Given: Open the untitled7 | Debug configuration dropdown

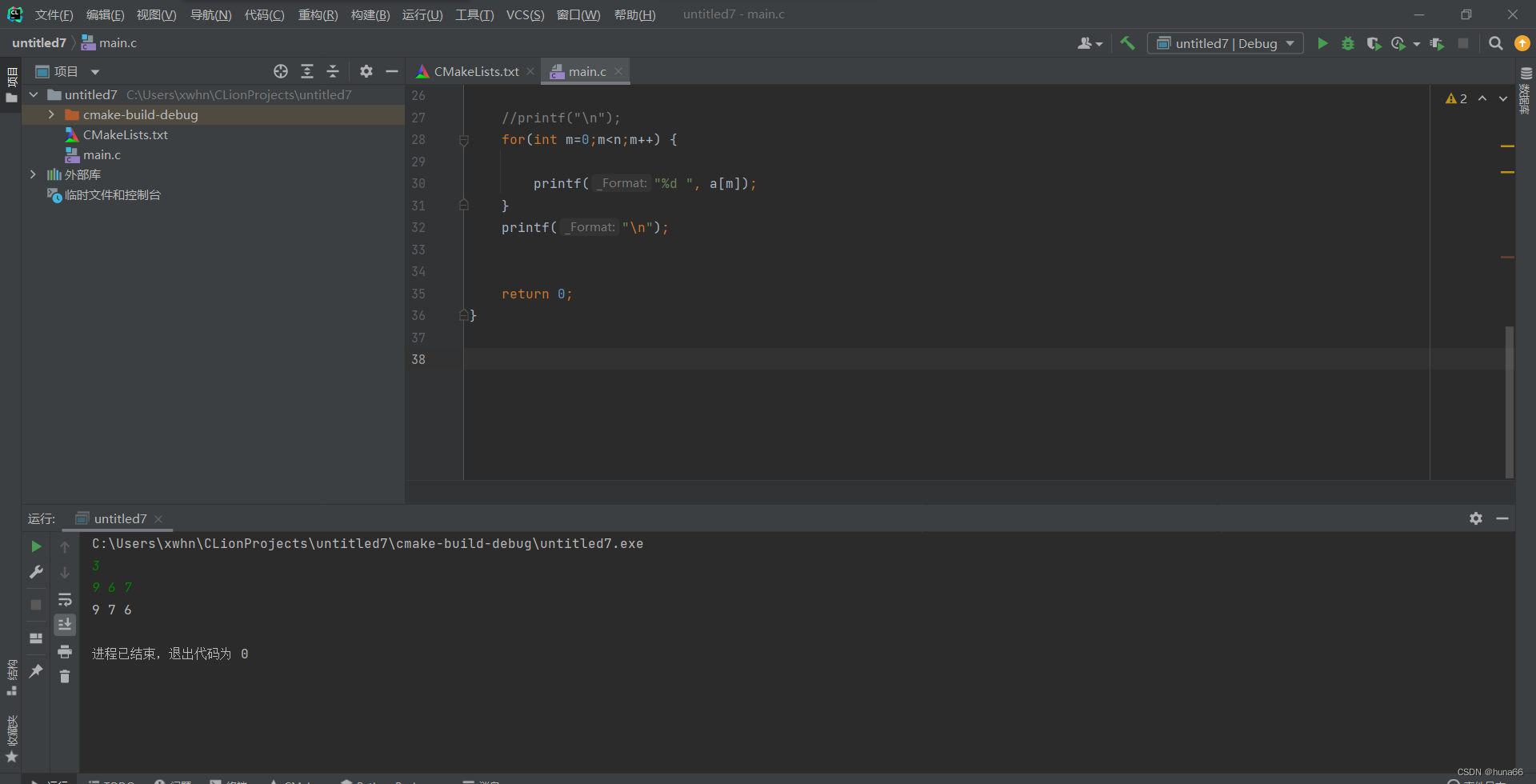Looking at the screenshot, I should pos(1225,43).
